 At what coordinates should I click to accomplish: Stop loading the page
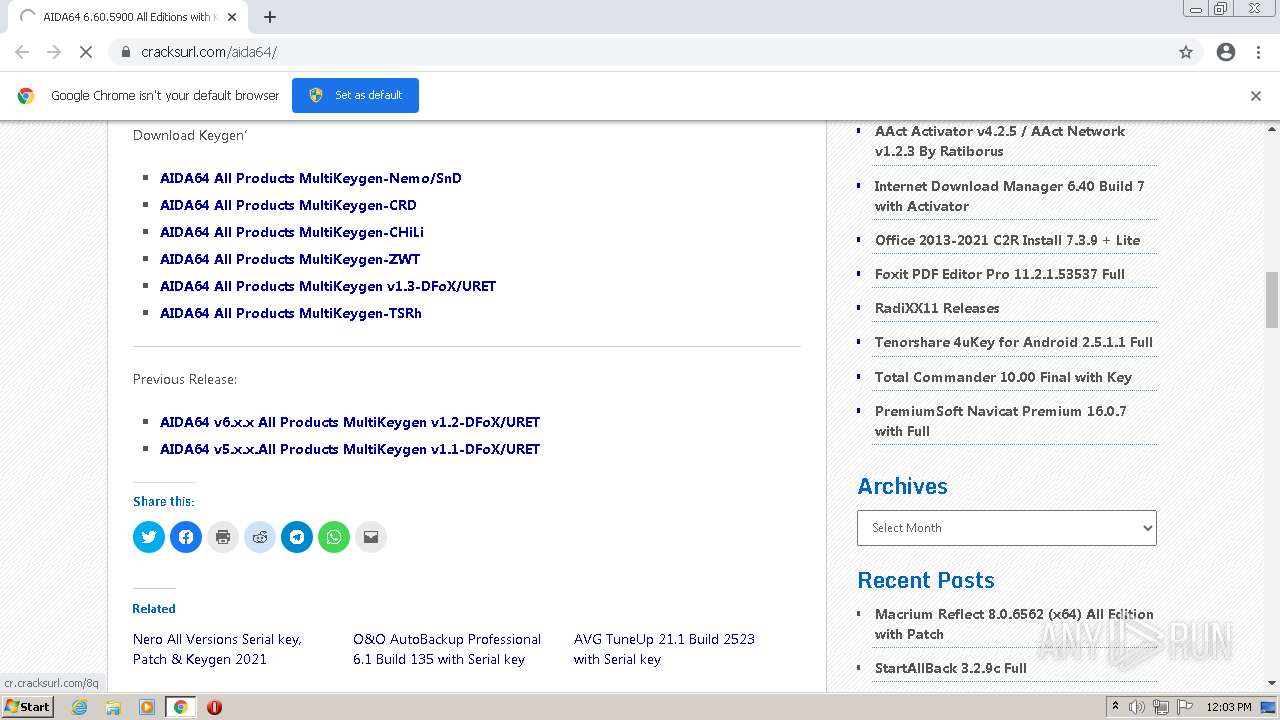point(86,52)
